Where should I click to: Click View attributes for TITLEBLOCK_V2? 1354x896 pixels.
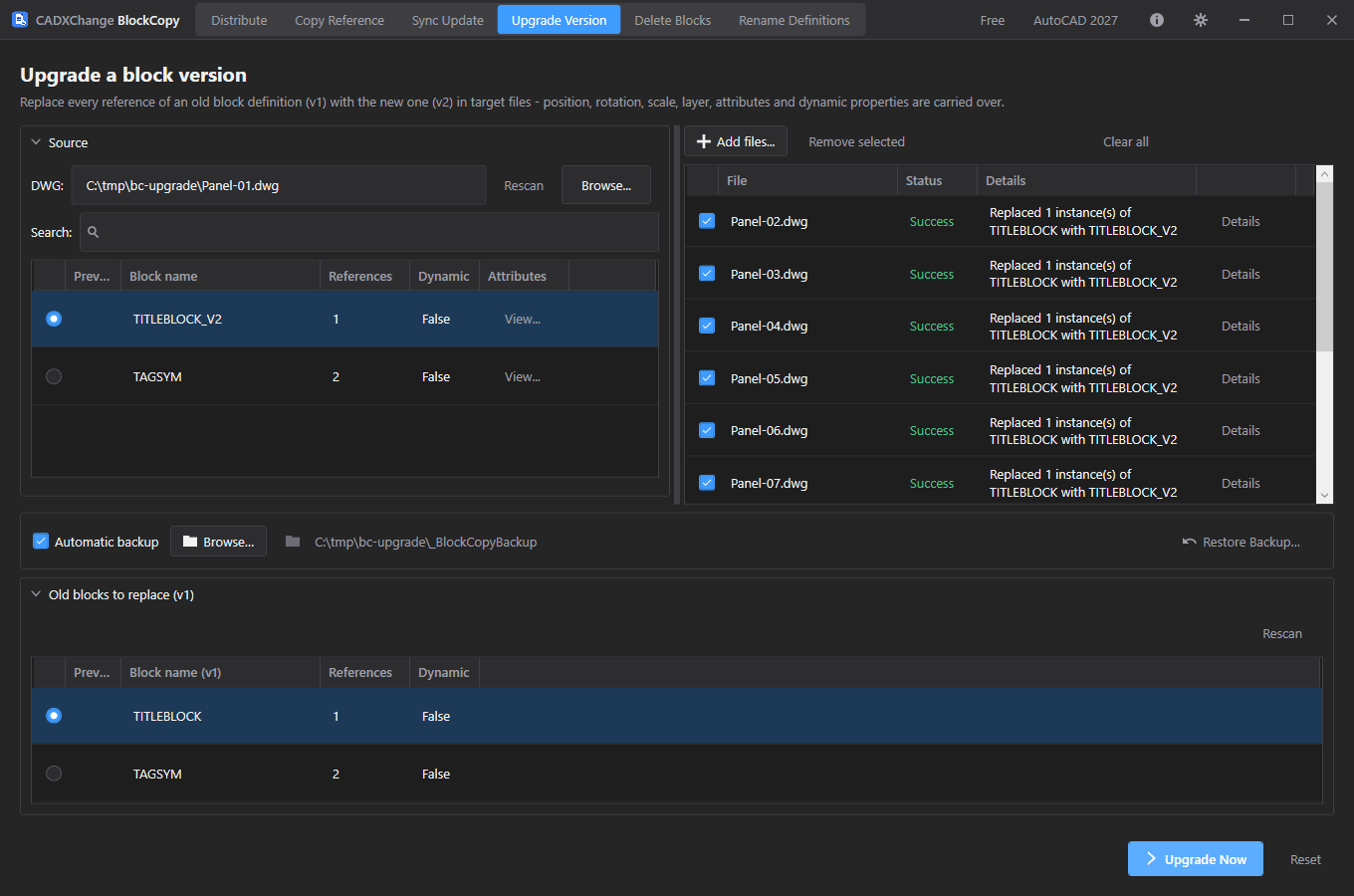pyautogui.click(x=523, y=319)
